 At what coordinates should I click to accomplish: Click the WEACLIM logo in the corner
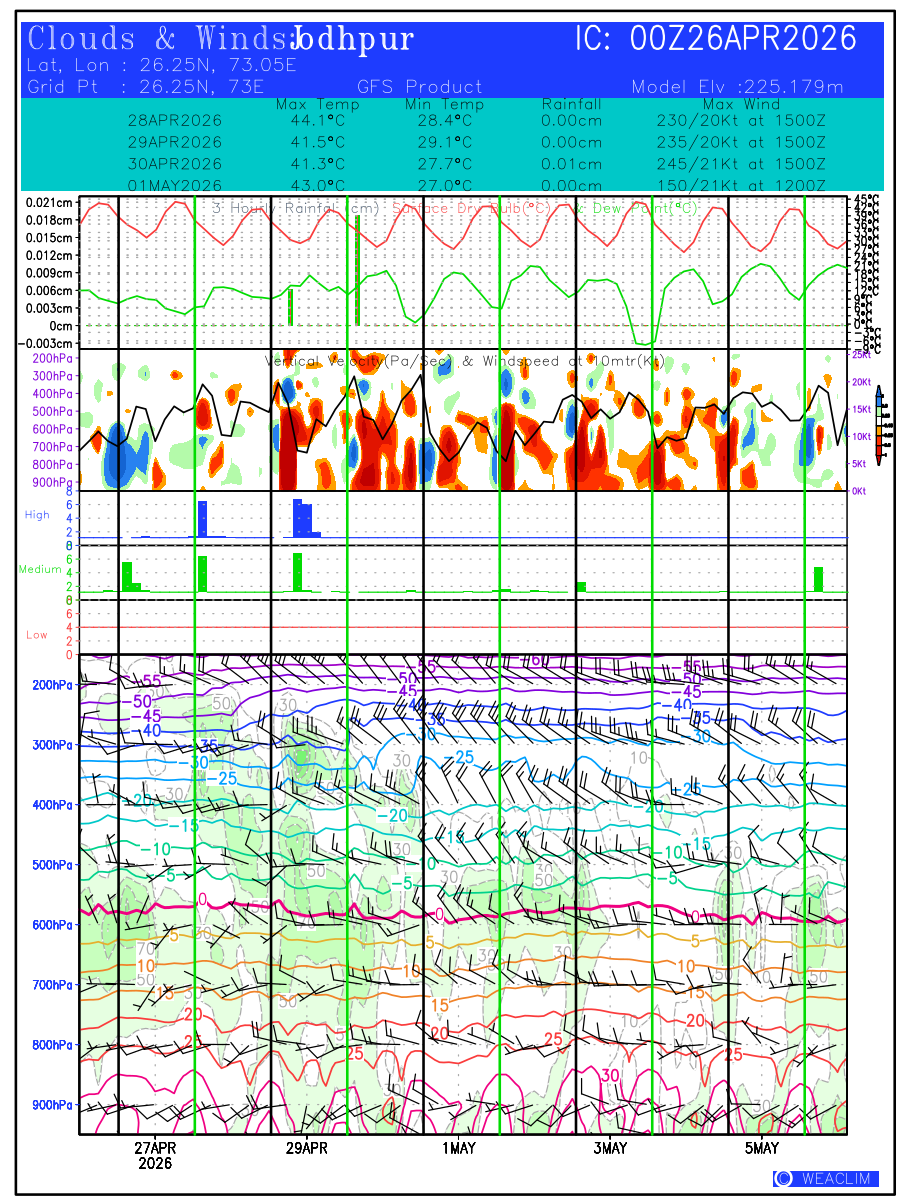pyautogui.click(x=825, y=1179)
